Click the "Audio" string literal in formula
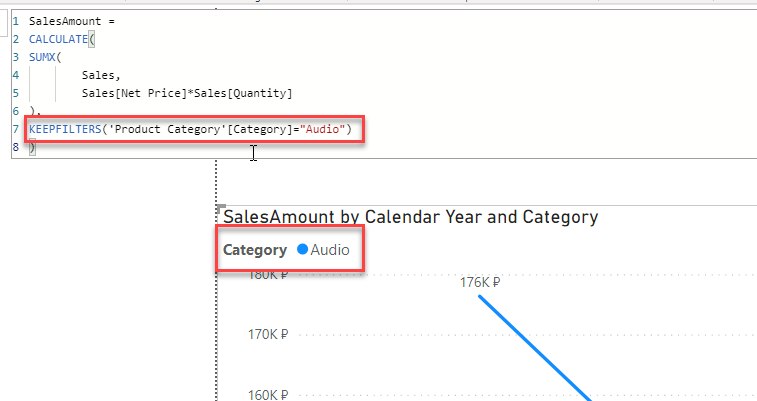Screen dimensions: 757x401 (322, 129)
